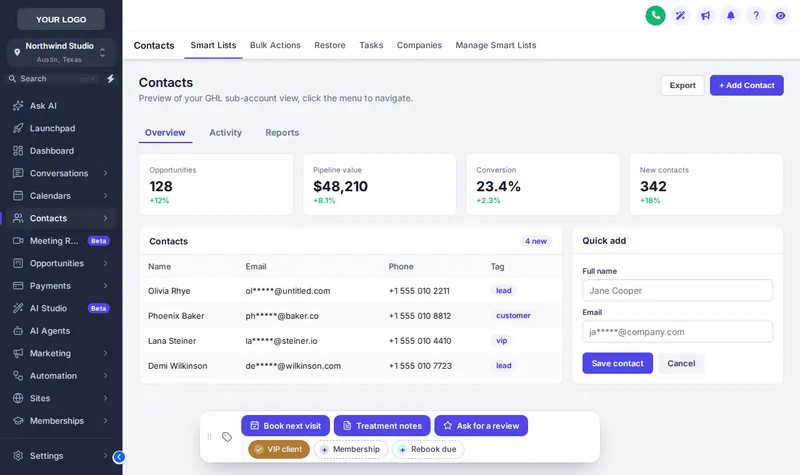Open the Manage Smart Lists tab

(x=495, y=45)
